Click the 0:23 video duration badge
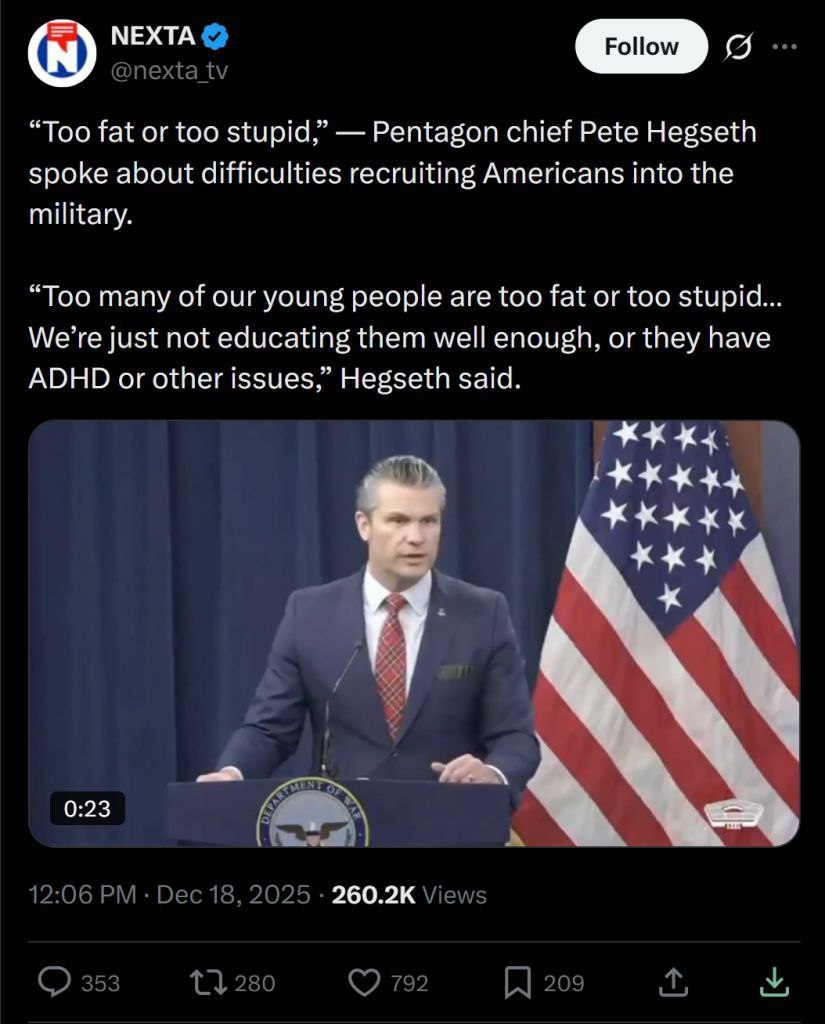Viewport: 825px width, 1024px height. (x=88, y=808)
